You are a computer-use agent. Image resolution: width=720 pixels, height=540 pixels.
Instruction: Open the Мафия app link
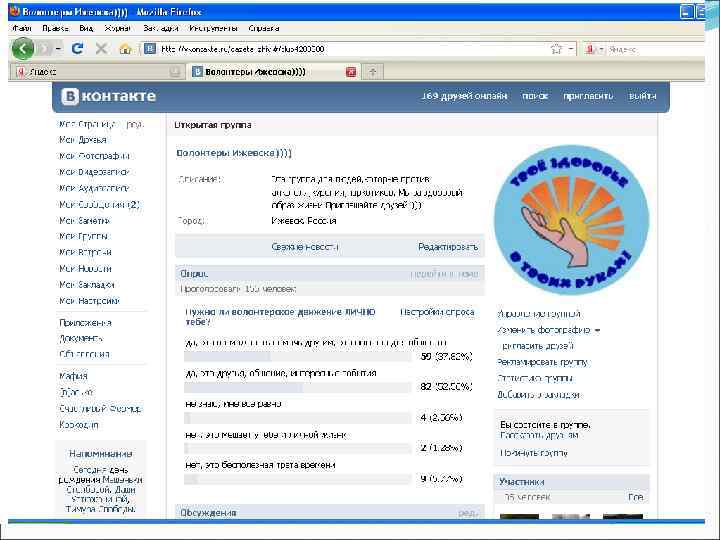coord(73,376)
